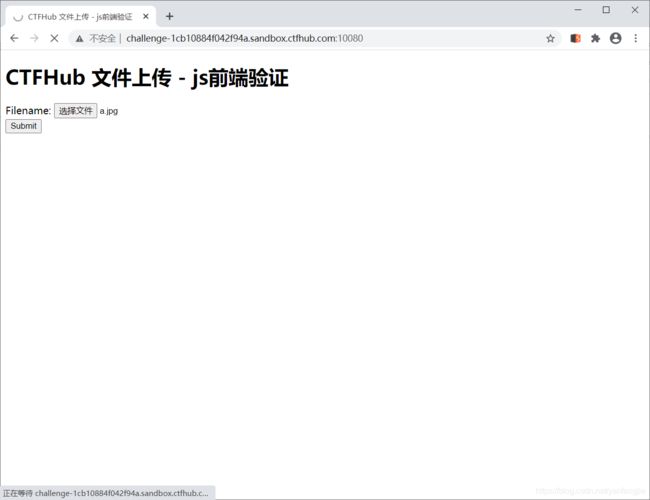
Task: Close the CTFHub tab
Action: click(146, 17)
